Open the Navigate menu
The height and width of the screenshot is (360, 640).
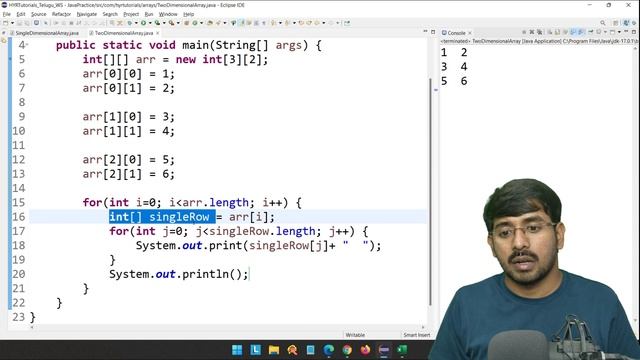pos(87,14)
